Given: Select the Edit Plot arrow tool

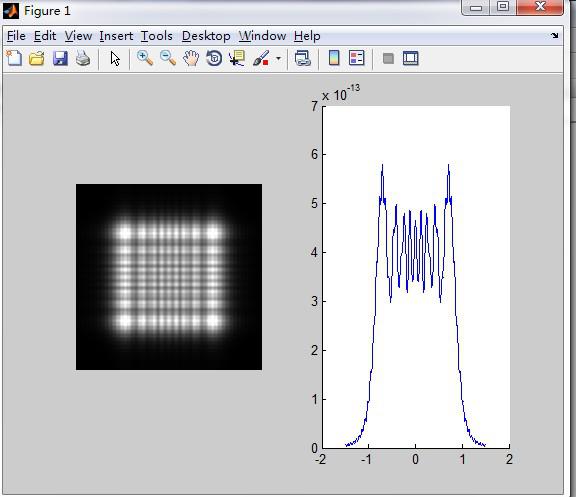Looking at the screenshot, I should pyautogui.click(x=115, y=58).
